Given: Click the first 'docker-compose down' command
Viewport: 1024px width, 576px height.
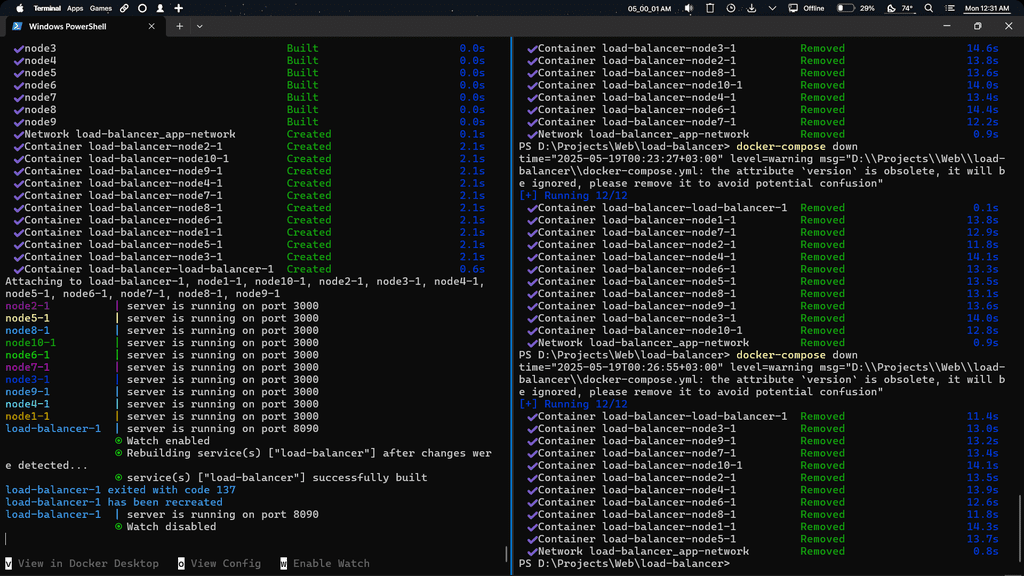Looking at the screenshot, I should coord(797,147).
